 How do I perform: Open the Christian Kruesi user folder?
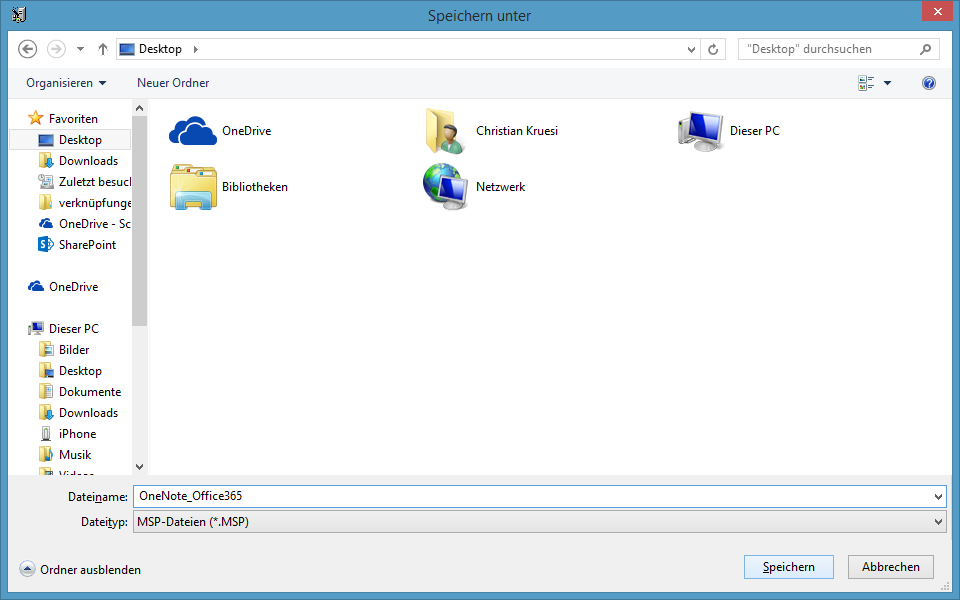pyautogui.click(x=446, y=131)
